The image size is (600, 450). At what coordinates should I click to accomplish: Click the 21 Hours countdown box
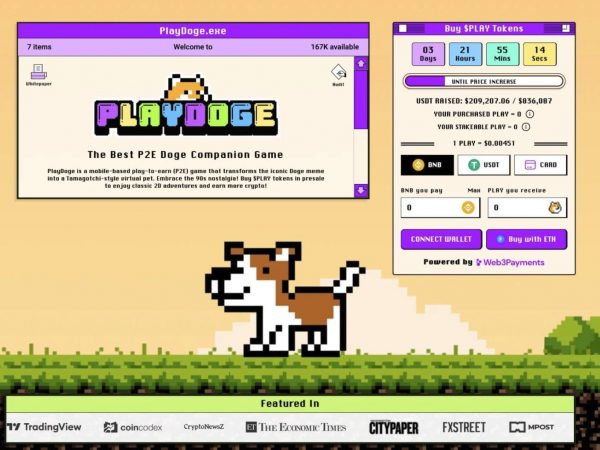point(465,54)
